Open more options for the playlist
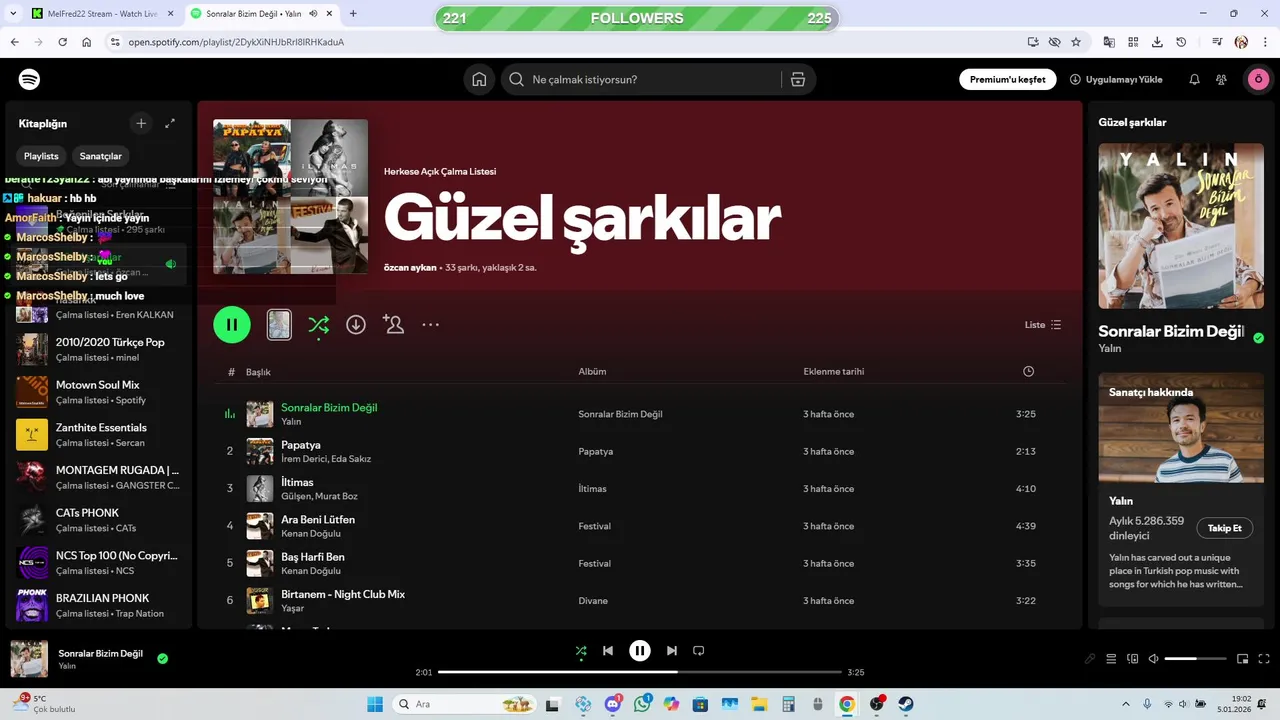This screenshot has width=1280, height=720. 431,325
